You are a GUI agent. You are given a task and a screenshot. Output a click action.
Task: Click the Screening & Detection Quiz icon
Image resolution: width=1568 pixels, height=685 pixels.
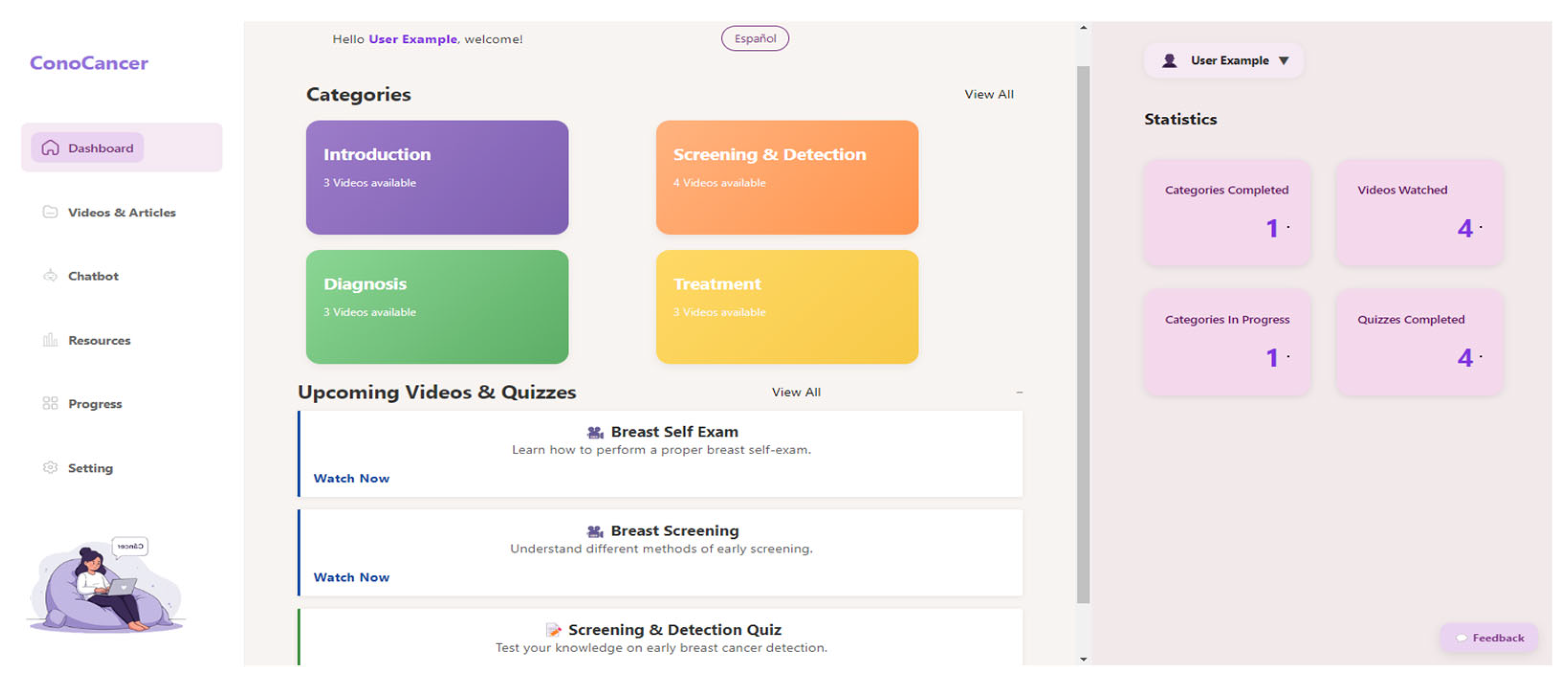(553, 630)
